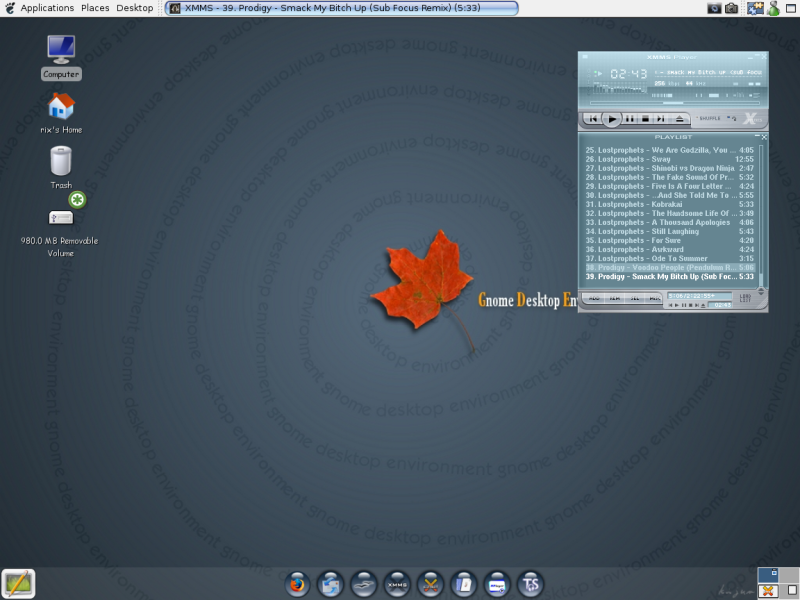800x600 pixels.
Task: Skip to next track in XMMS
Action: [x=660, y=119]
